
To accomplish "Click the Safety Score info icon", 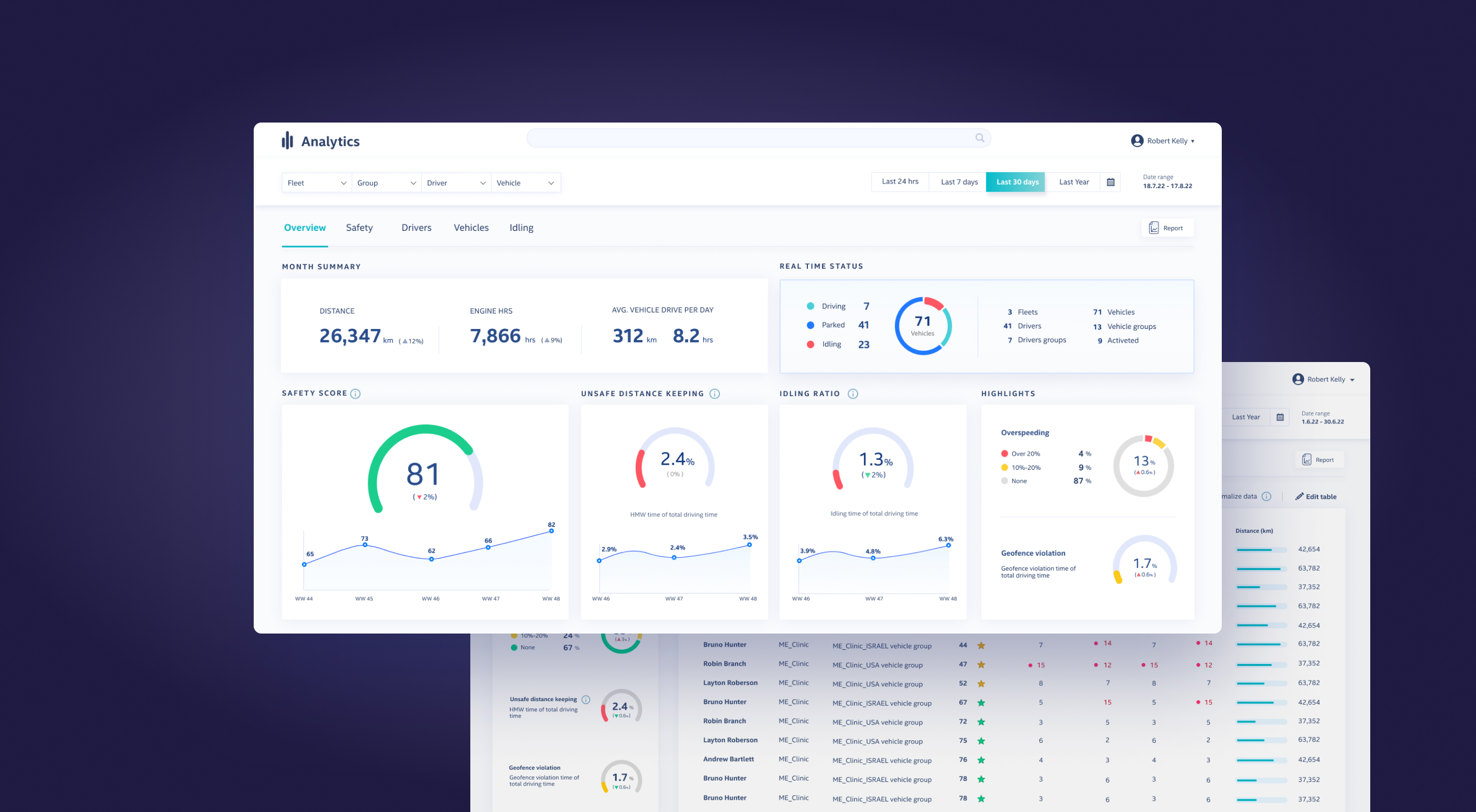I will [355, 394].
